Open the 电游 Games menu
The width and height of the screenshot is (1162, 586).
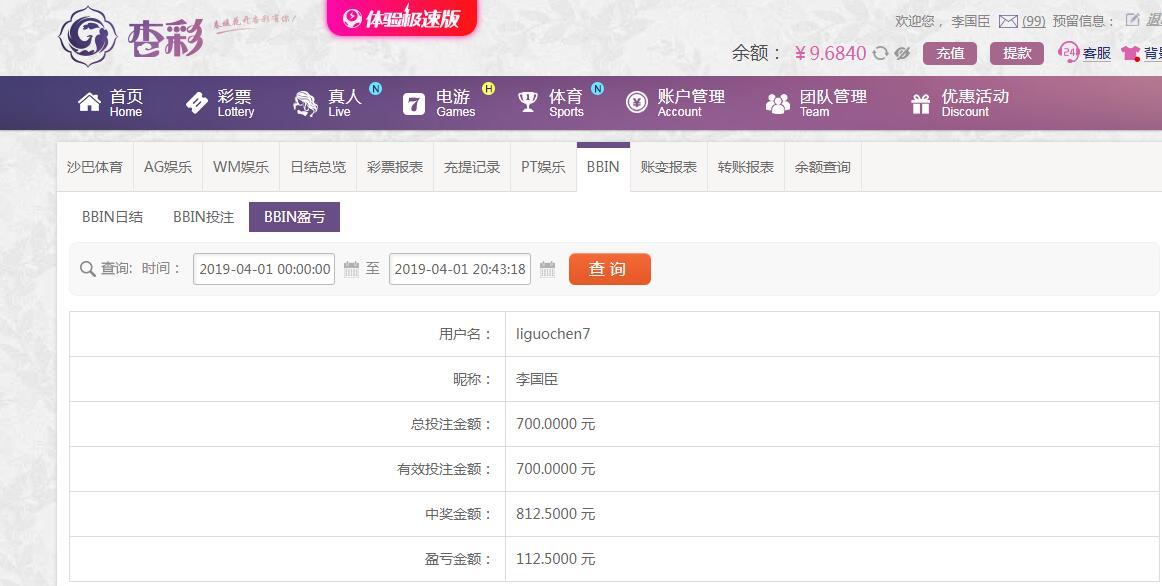pos(439,103)
